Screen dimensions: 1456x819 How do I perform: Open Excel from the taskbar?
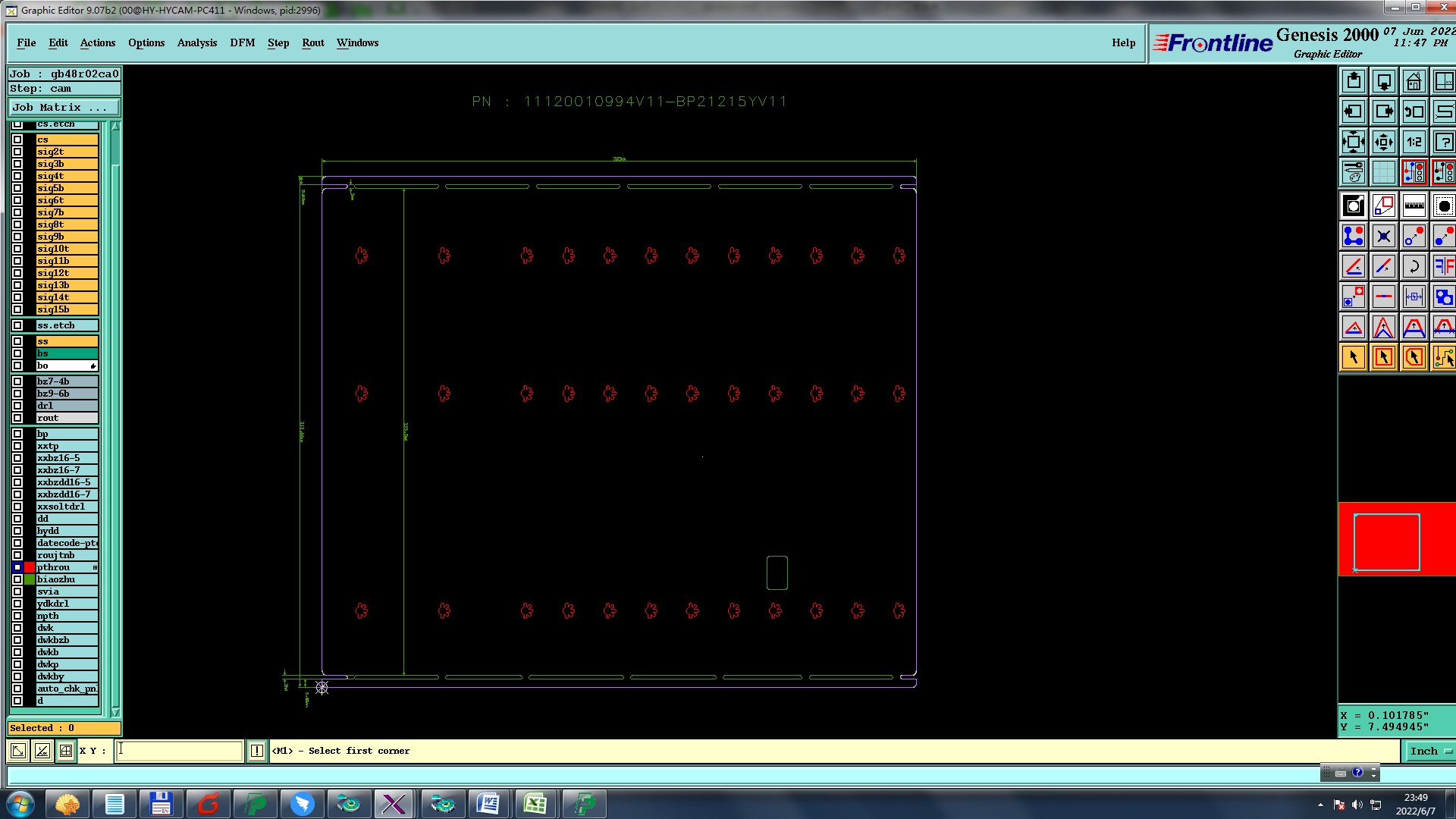click(535, 804)
